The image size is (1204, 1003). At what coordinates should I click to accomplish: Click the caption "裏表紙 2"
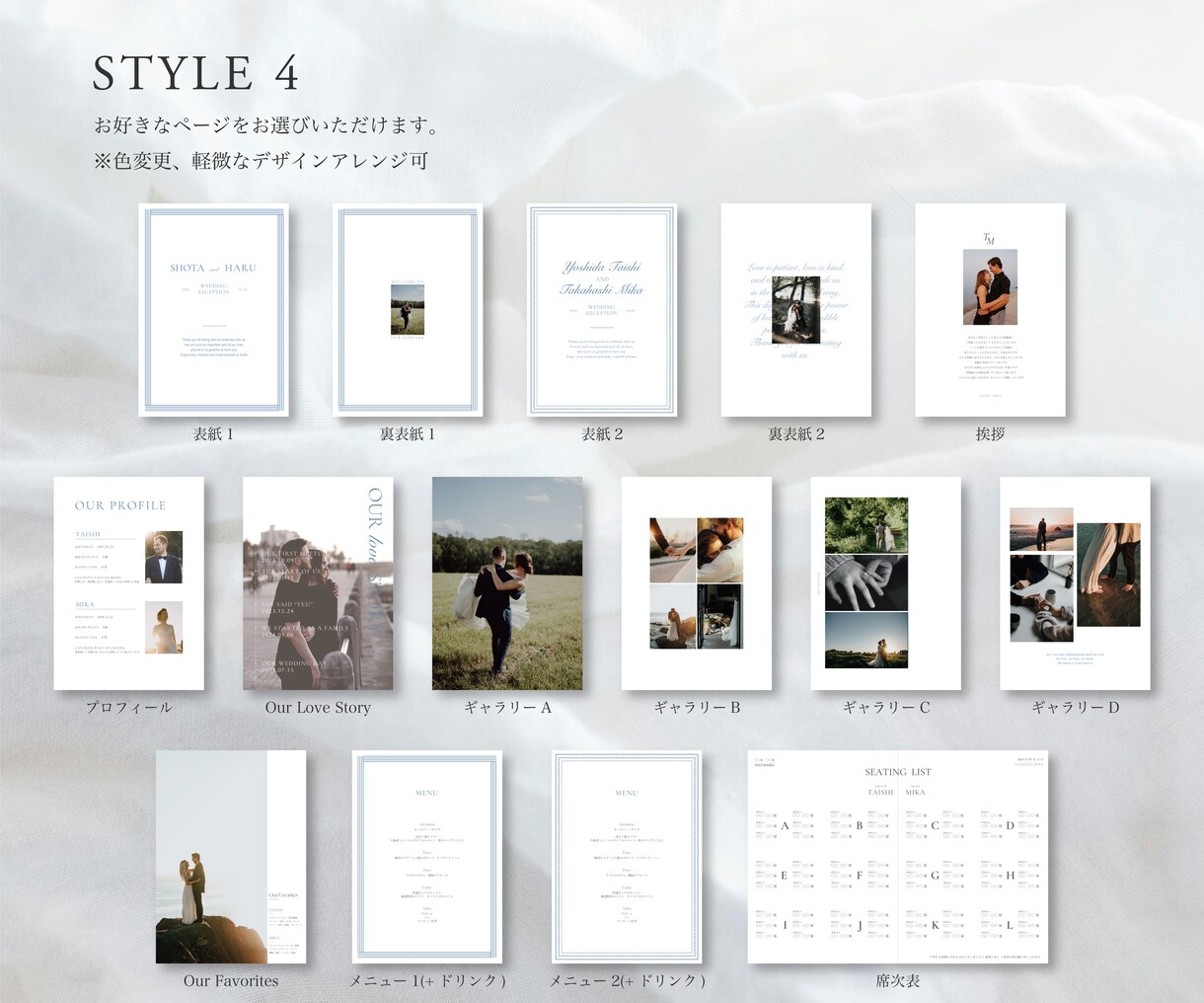[x=796, y=433]
